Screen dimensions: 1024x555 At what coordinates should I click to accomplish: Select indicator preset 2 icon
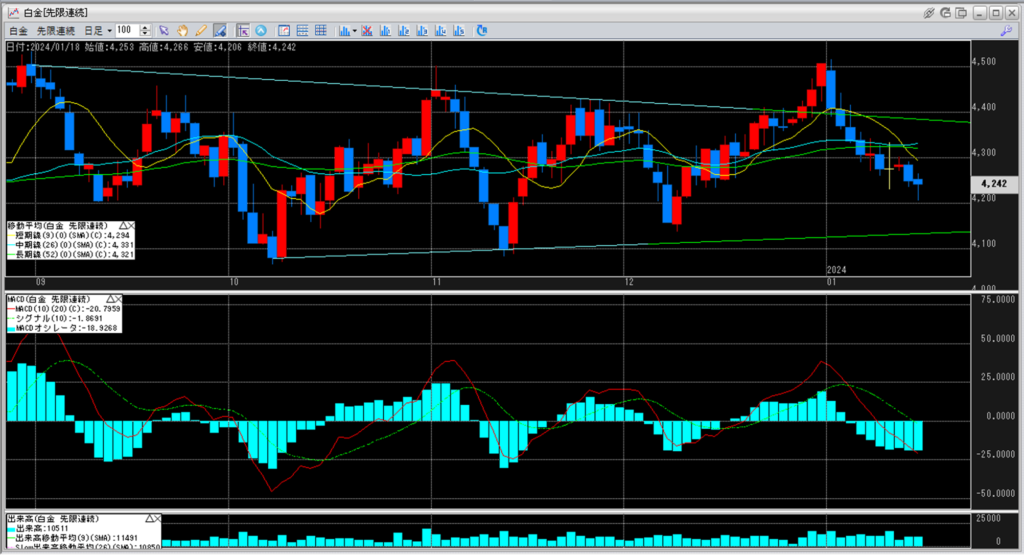404,31
